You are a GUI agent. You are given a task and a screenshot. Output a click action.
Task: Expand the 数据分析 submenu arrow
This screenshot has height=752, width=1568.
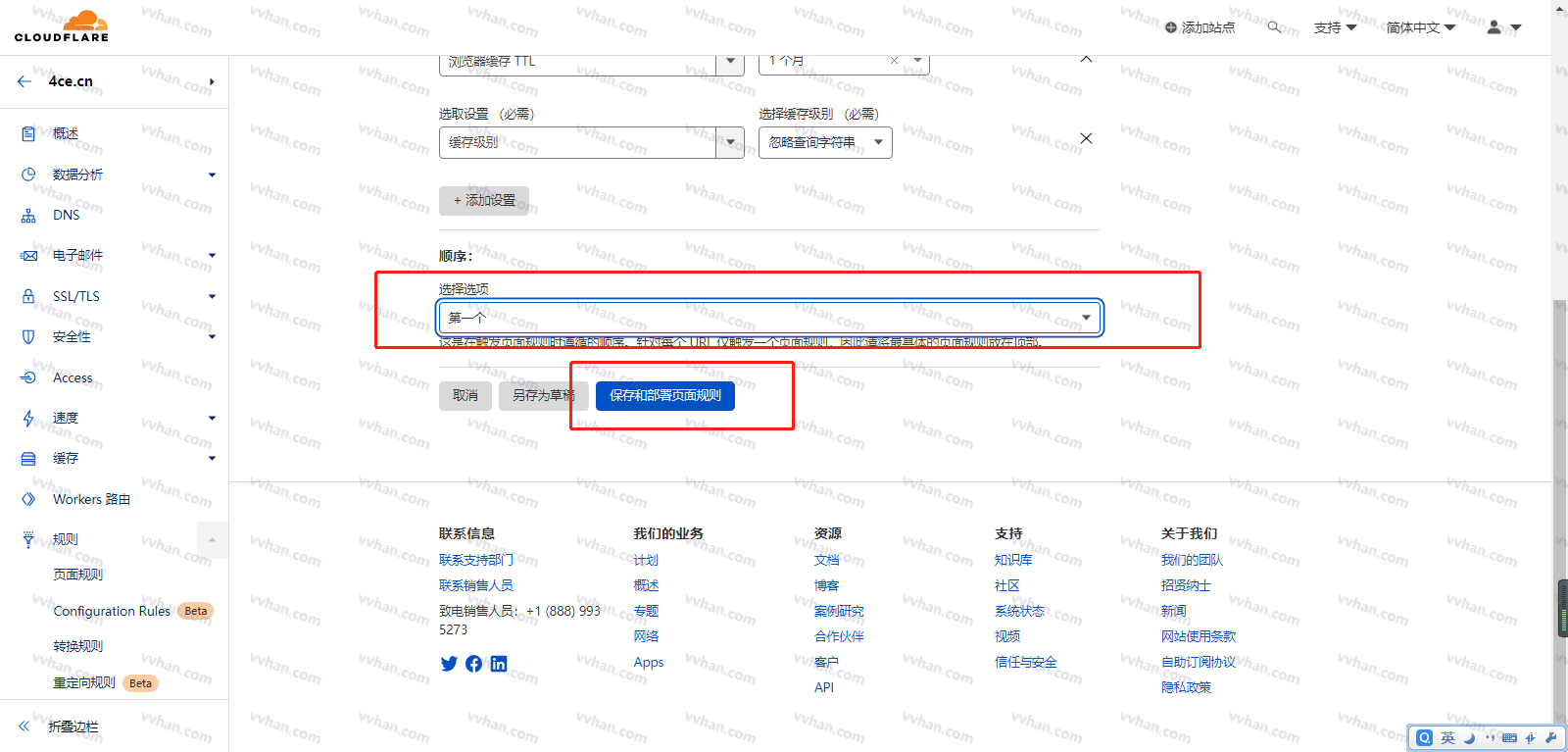coord(212,175)
